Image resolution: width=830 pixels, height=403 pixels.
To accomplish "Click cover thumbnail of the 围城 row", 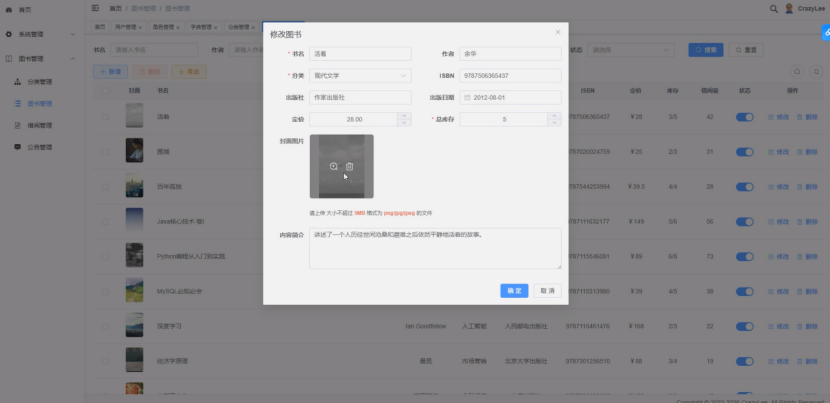I will pos(134,150).
